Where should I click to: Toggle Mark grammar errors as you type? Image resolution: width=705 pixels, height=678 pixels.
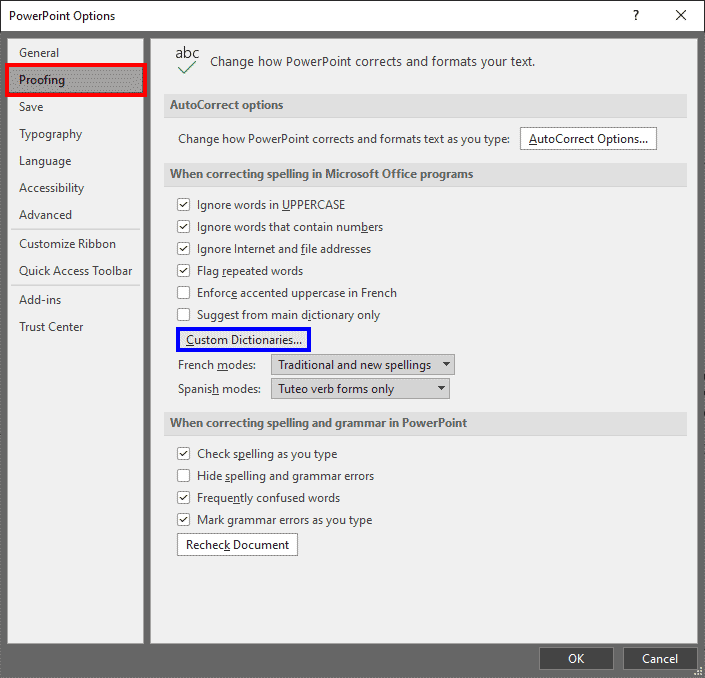[x=183, y=520]
